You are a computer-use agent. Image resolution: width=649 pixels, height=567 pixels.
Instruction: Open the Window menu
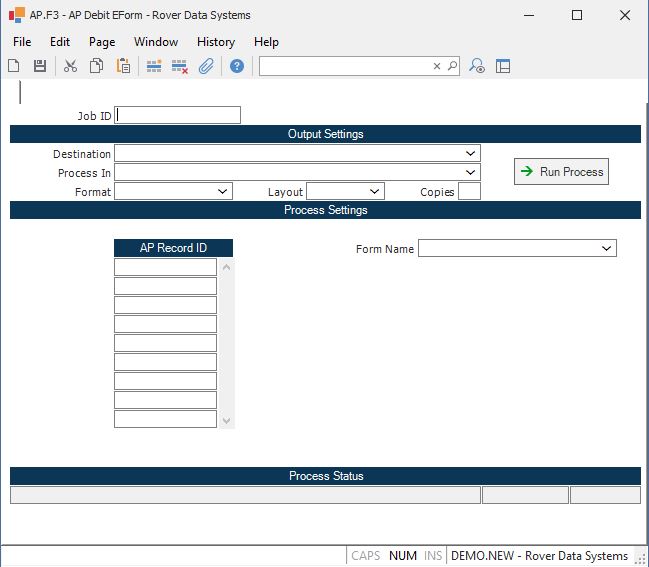[x=156, y=42]
